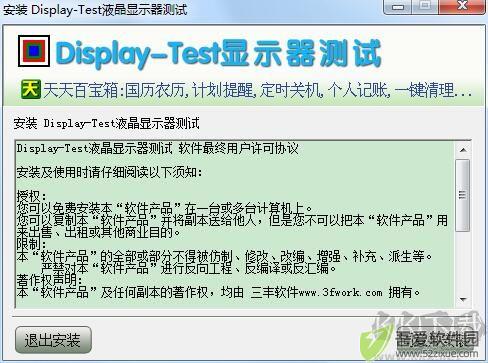Click the line 严禁对本“软件产品”进行反向工程
Viewport: 488px width, 363px height.
(189, 268)
